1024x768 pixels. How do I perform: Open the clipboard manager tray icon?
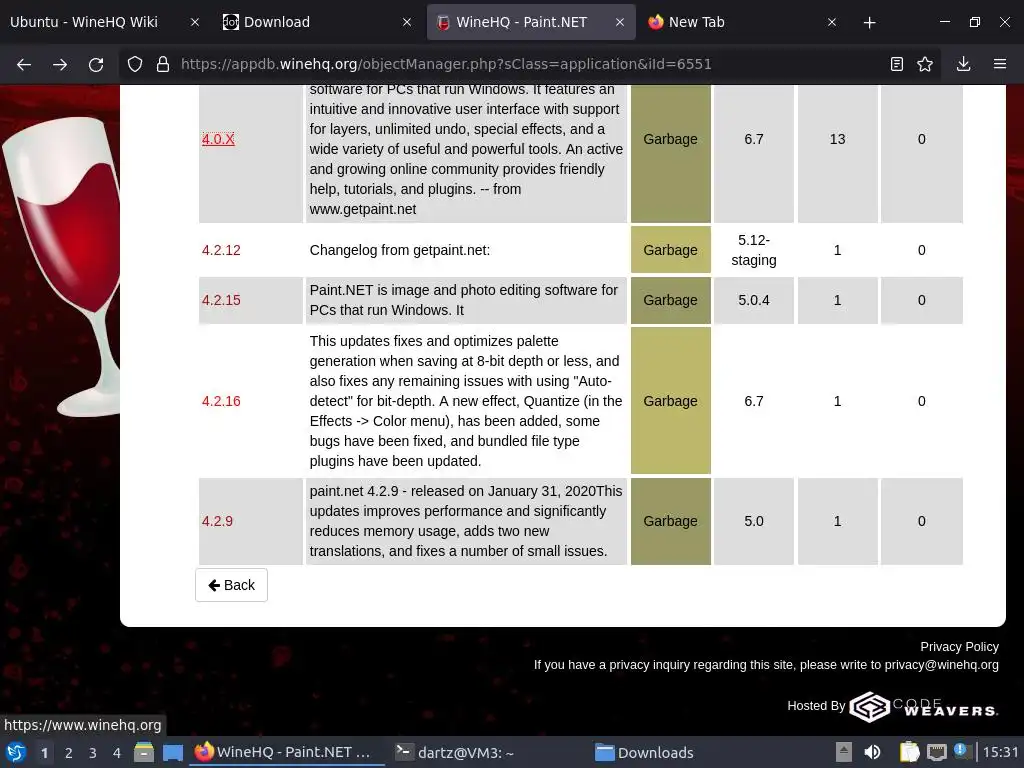click(909, 752)
